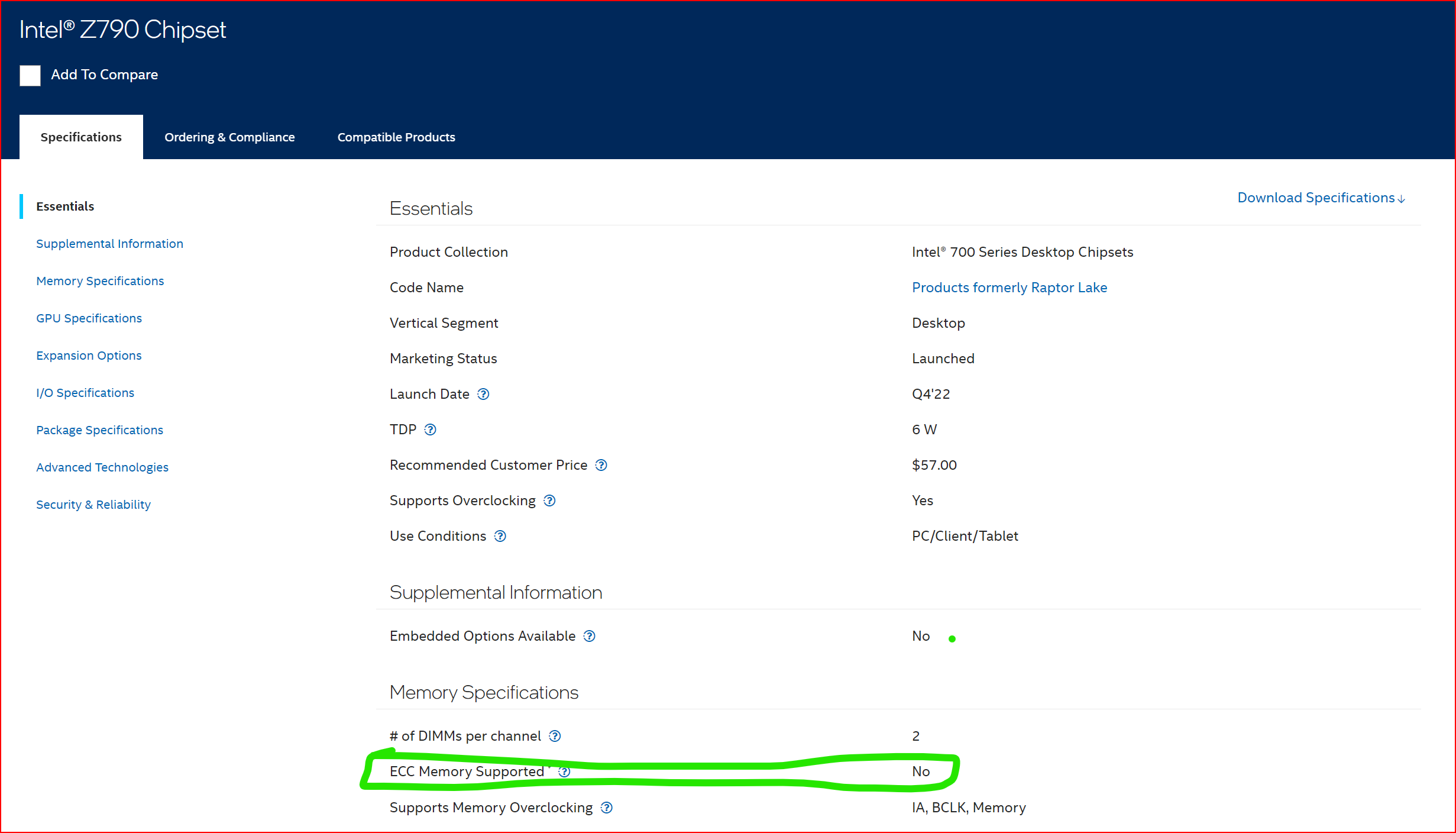Click 'No' value for ECC Memory Supported
This screenshot has width=1456, height=833.
coord(921,771)
